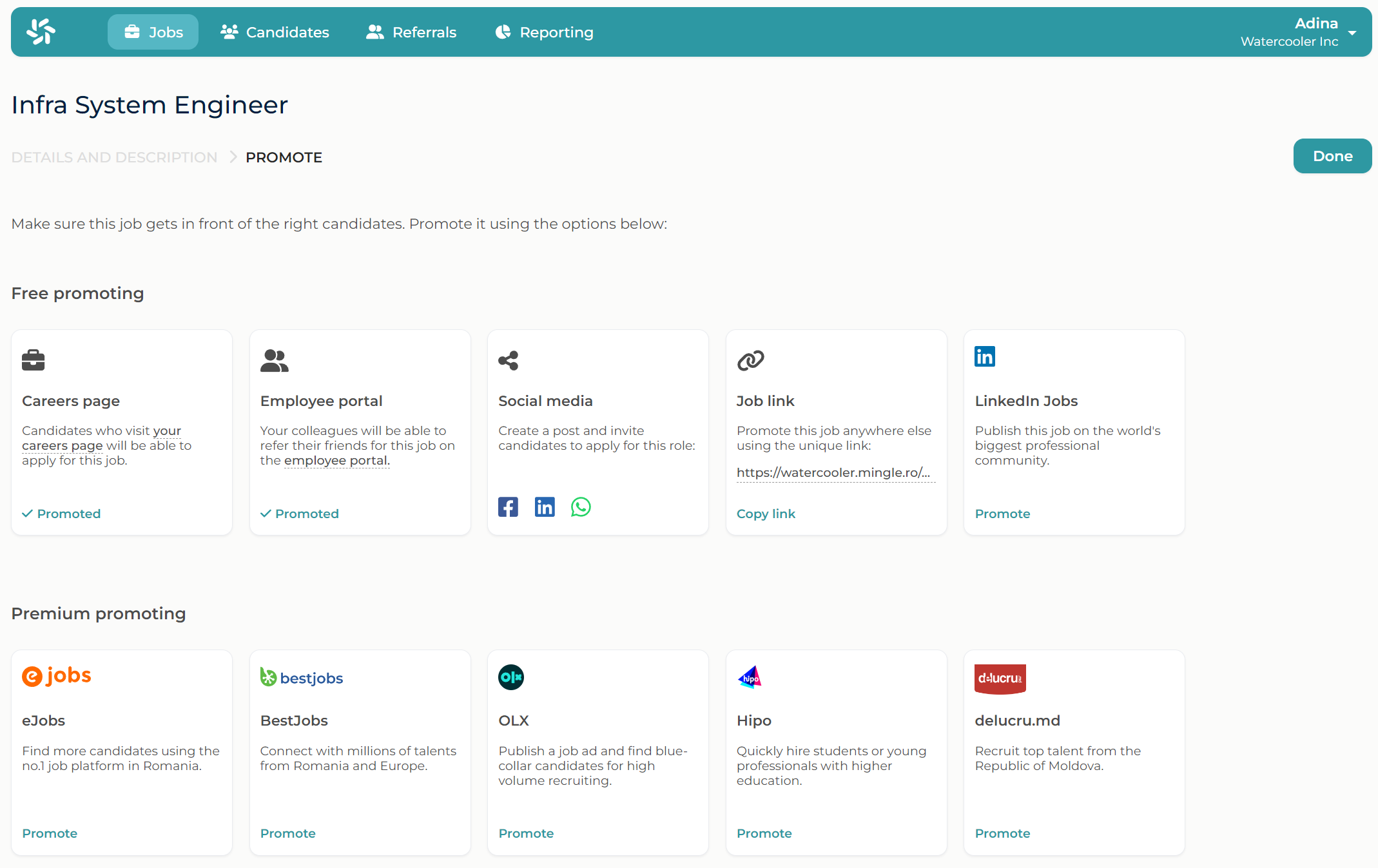
Task: Click the BestJobs card title
Action: pos(294,720)
